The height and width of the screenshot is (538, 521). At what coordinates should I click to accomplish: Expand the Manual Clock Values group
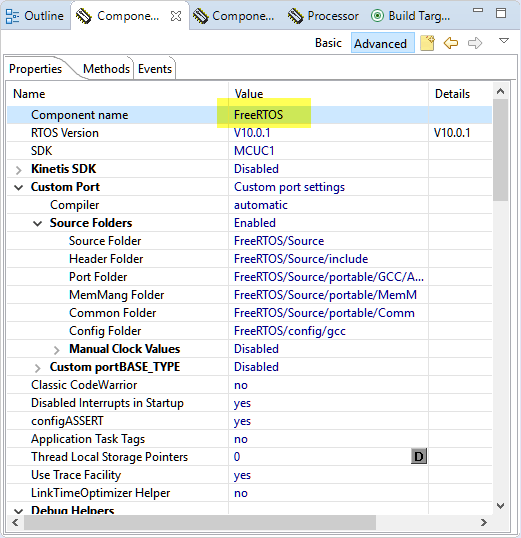pos(57,350)
